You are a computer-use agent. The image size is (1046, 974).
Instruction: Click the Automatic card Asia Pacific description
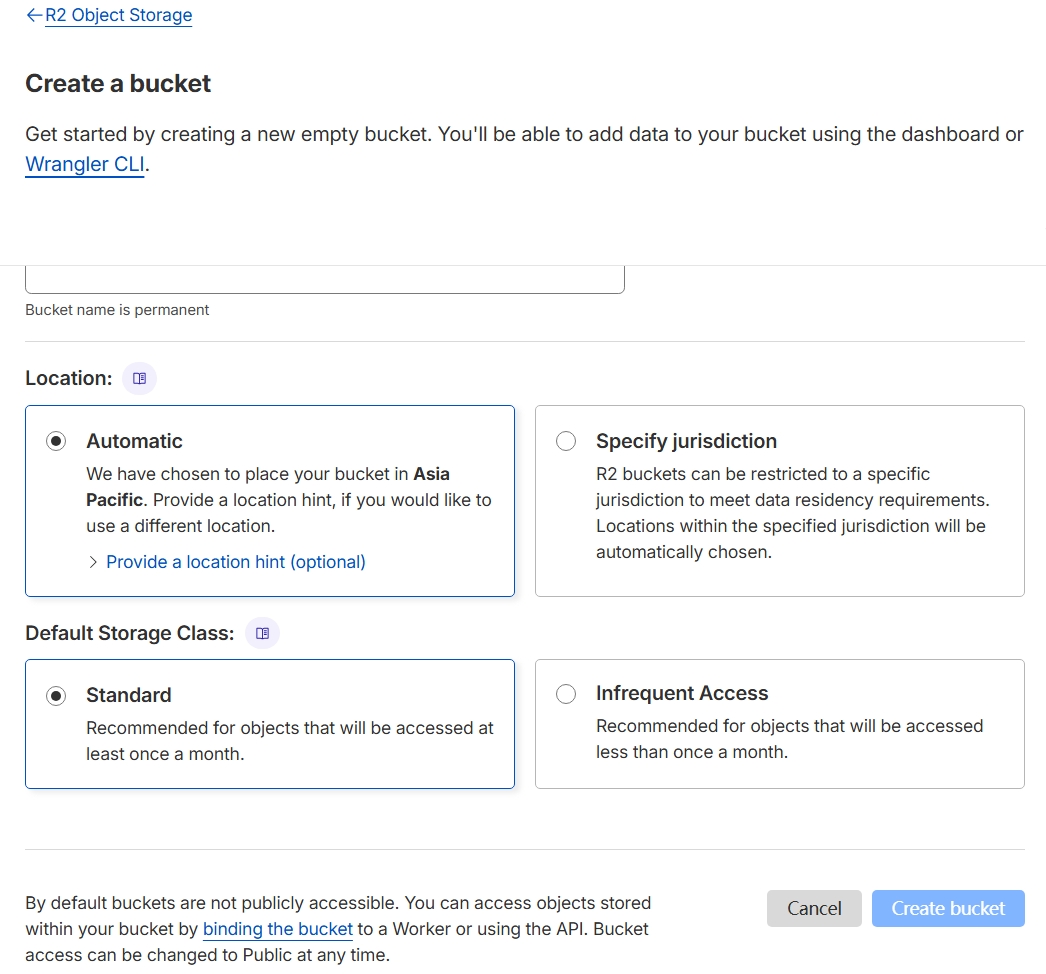[288, 499]
